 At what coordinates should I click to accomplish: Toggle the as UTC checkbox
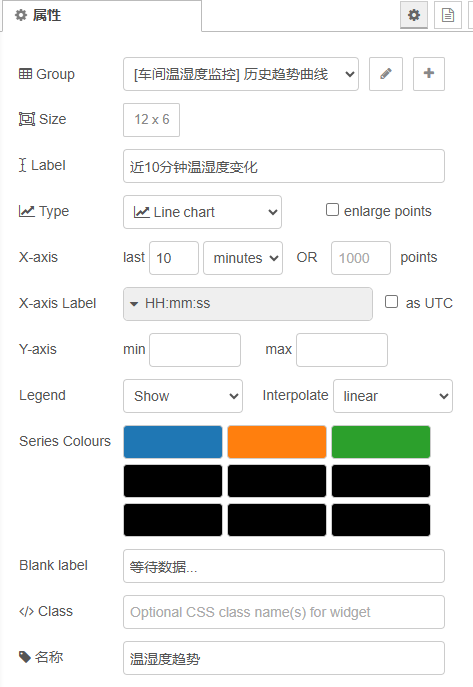point(391,302)
